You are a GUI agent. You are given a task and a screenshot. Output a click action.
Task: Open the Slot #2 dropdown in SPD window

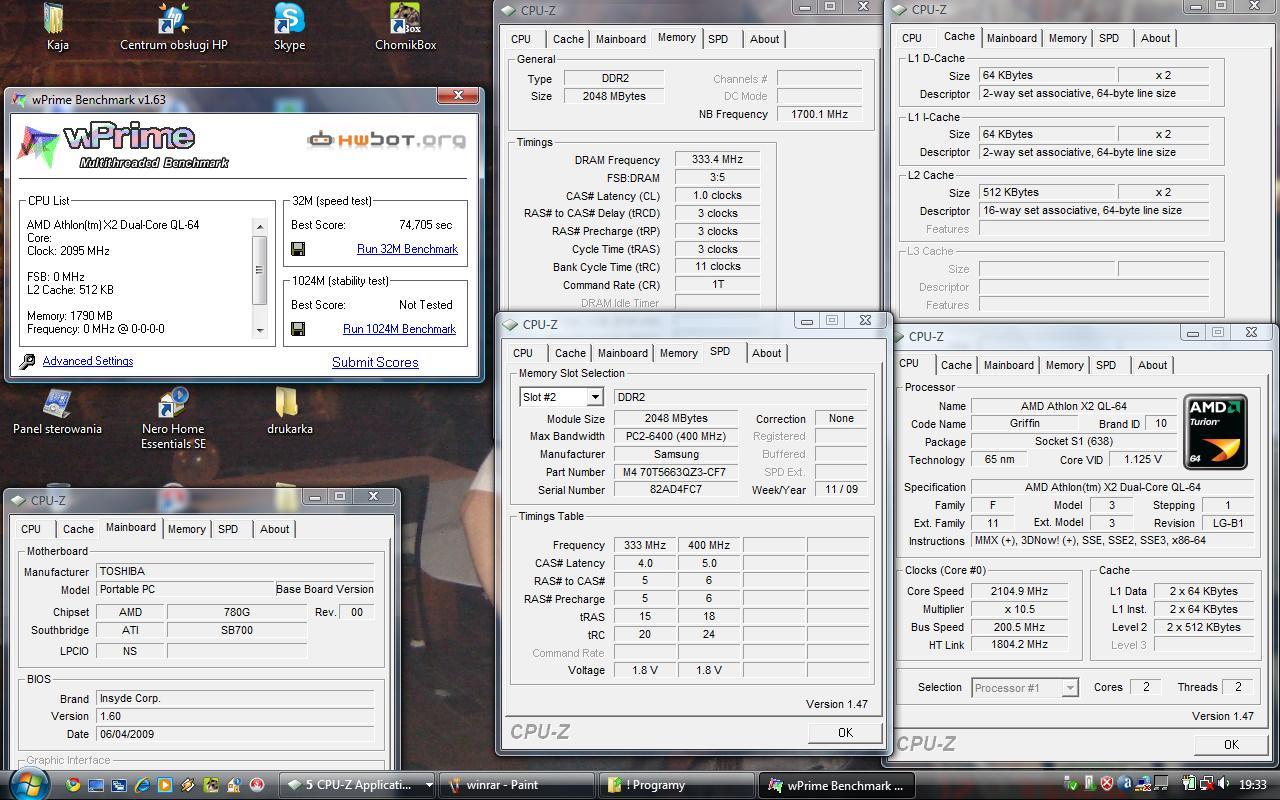point(594,397)
